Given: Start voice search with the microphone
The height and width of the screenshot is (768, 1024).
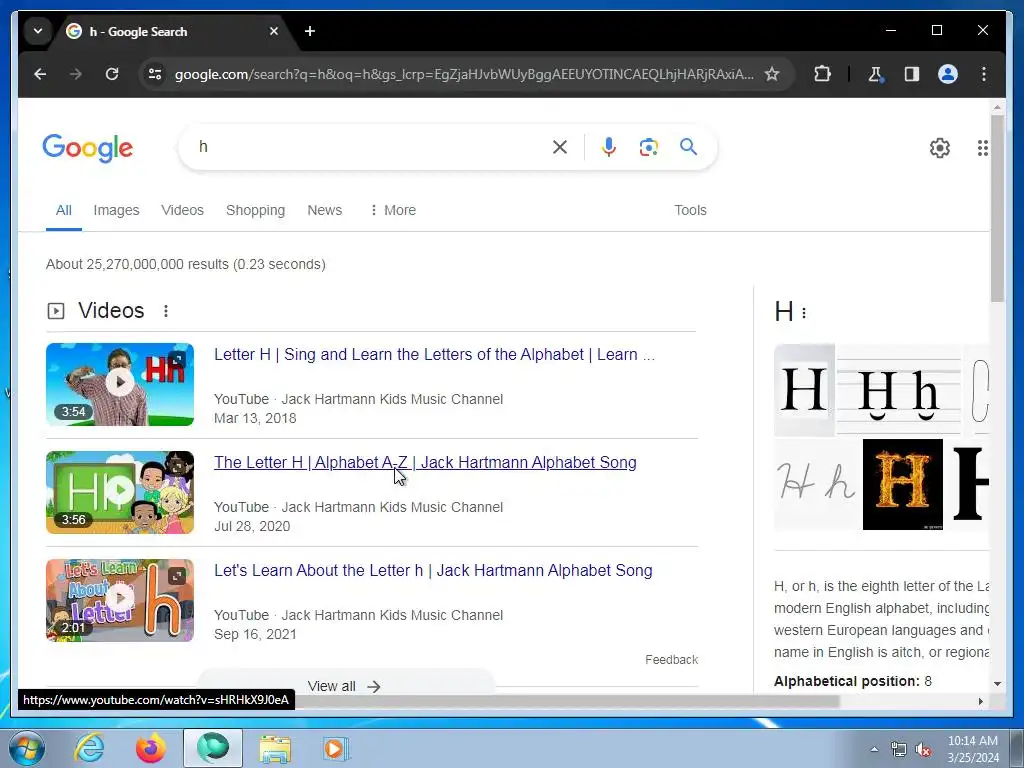Looking at the screenshot, I should click(x=609, y=147).
